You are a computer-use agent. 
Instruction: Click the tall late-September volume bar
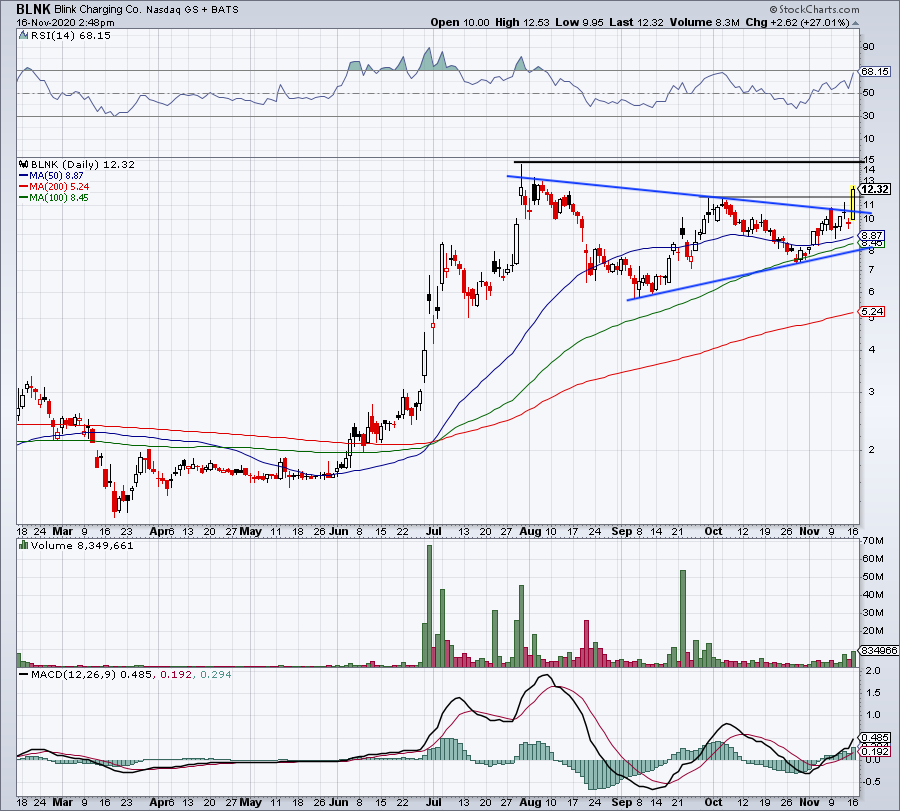click(683, 618)
